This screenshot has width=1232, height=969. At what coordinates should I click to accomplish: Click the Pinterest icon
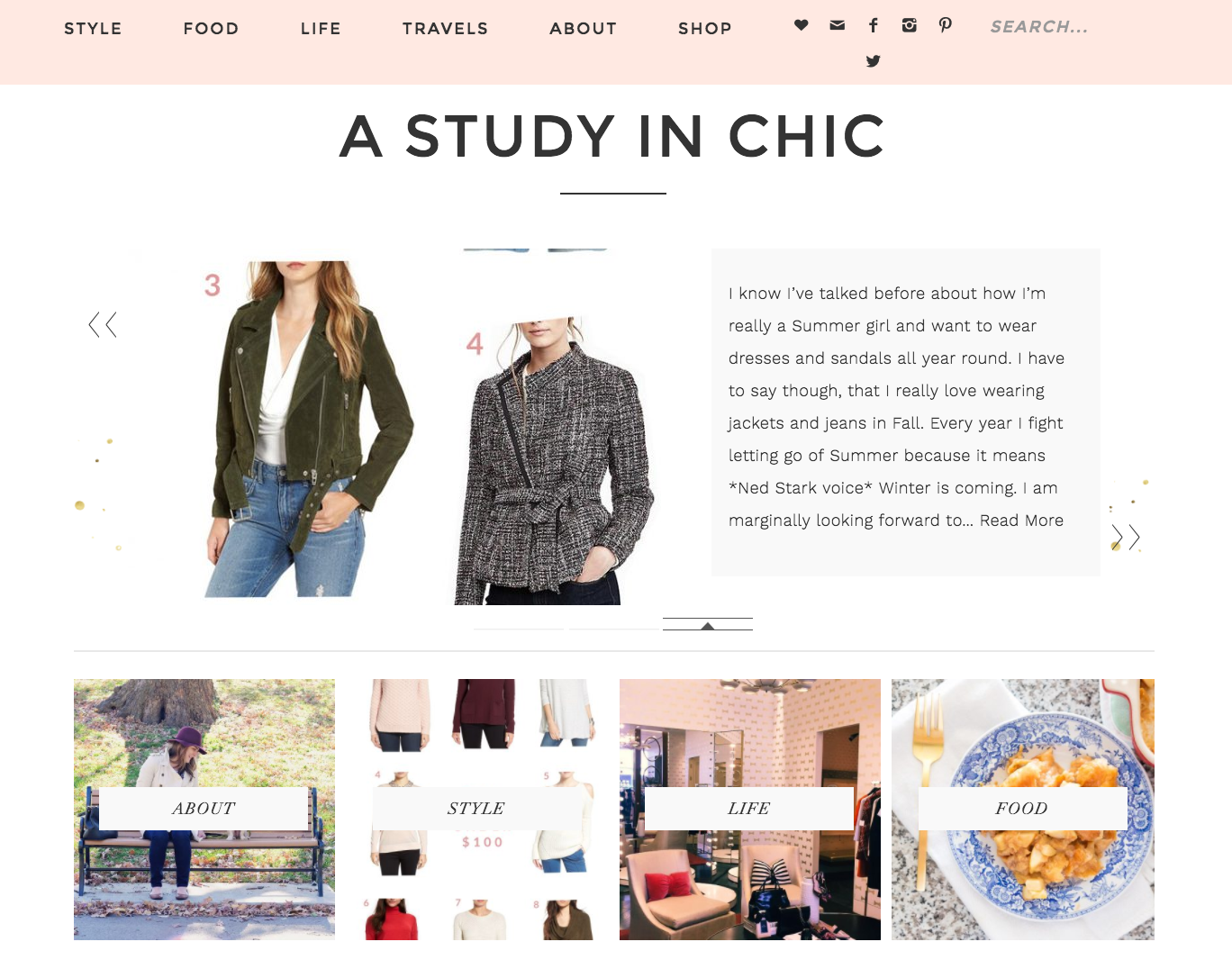(x=945, y=25)
